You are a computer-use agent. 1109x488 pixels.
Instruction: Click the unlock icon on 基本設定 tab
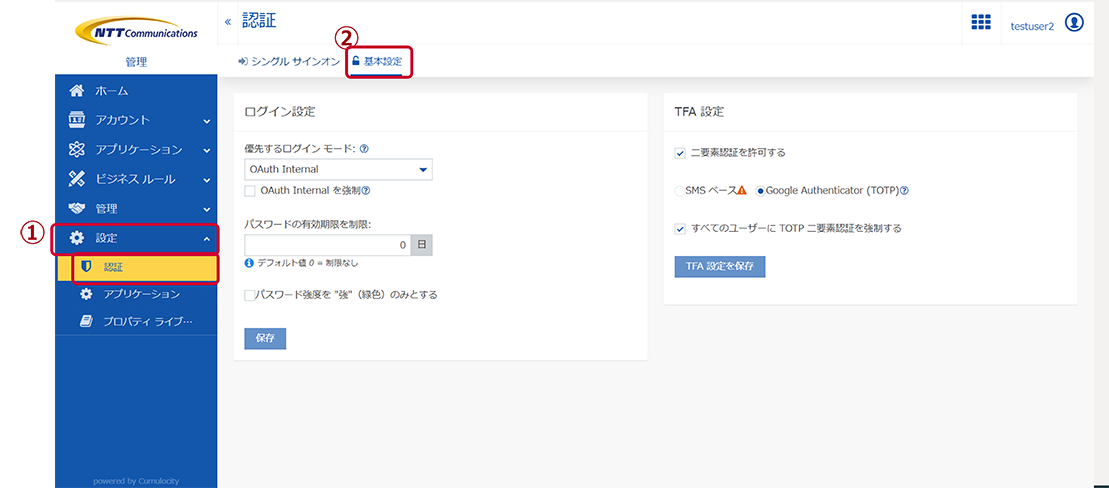(356, 62)
